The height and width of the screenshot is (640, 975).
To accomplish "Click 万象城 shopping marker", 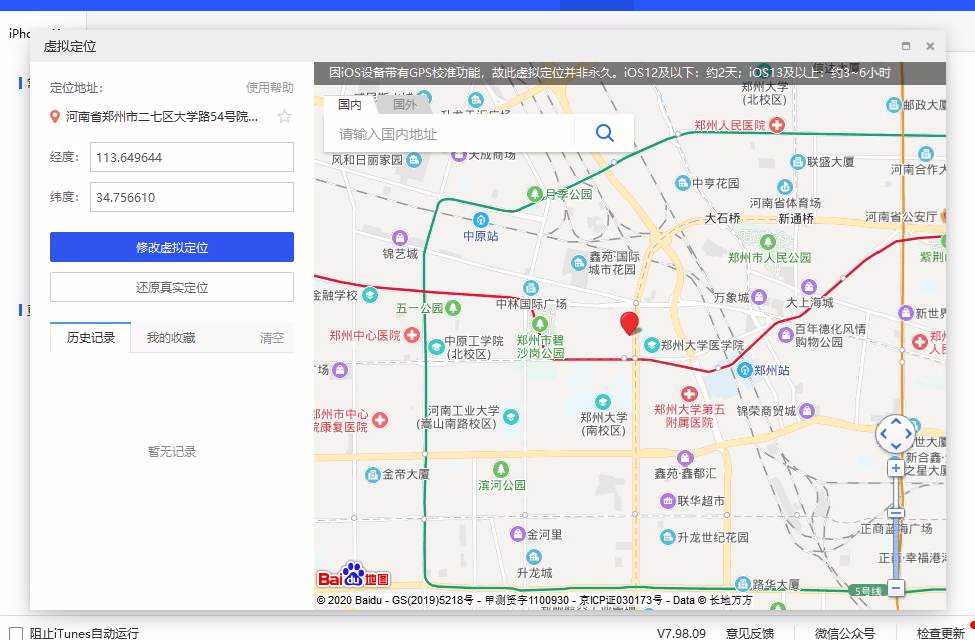I will pyautogui.click(x=759, y=297).
